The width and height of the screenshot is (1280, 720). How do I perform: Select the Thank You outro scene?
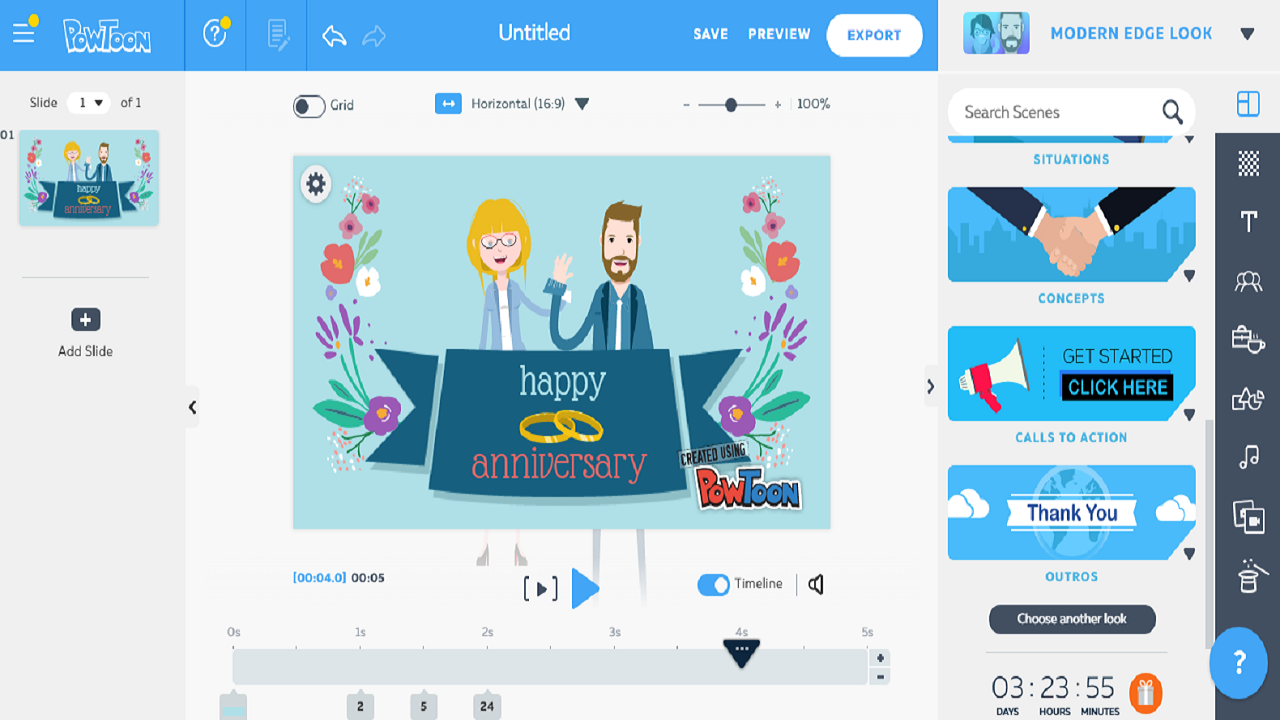click(x=1071, y=513)
